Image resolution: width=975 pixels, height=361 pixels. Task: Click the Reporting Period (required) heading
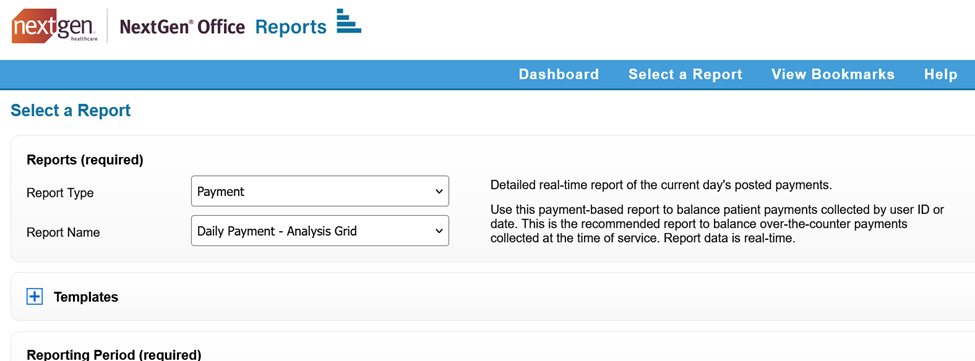click(114, 355)
